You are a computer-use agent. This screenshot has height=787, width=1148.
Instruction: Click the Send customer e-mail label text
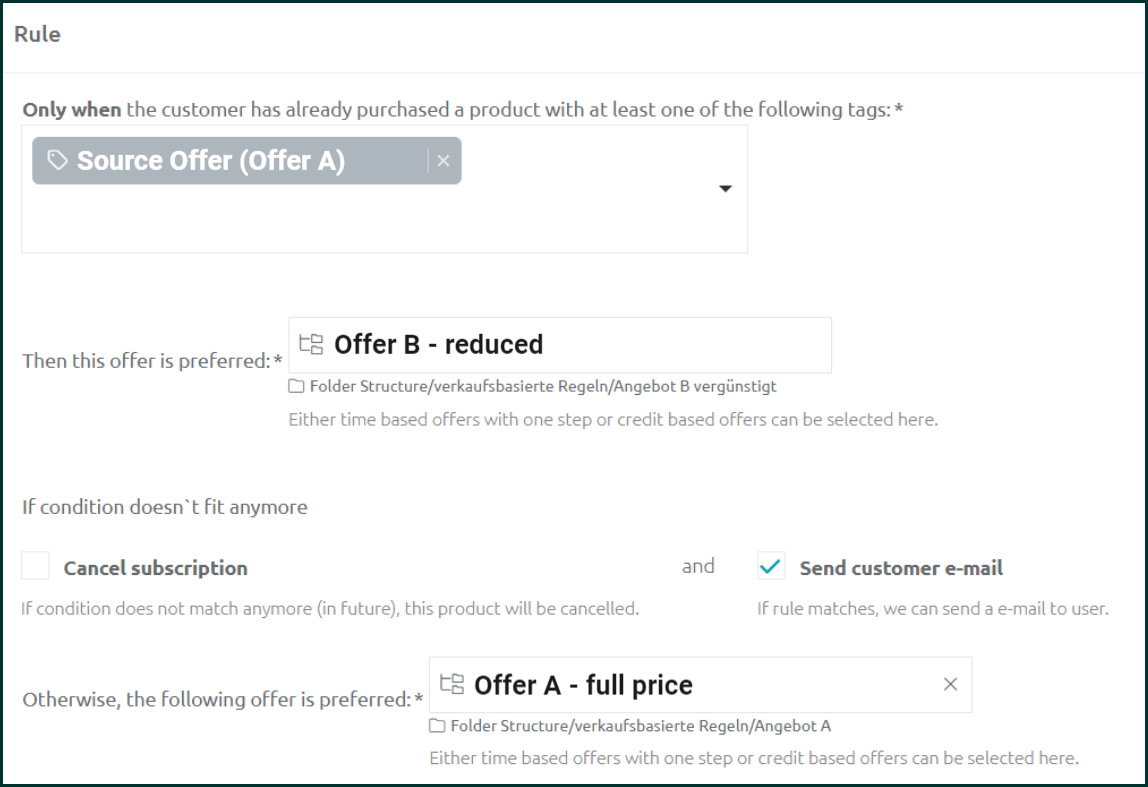[901, 568]
